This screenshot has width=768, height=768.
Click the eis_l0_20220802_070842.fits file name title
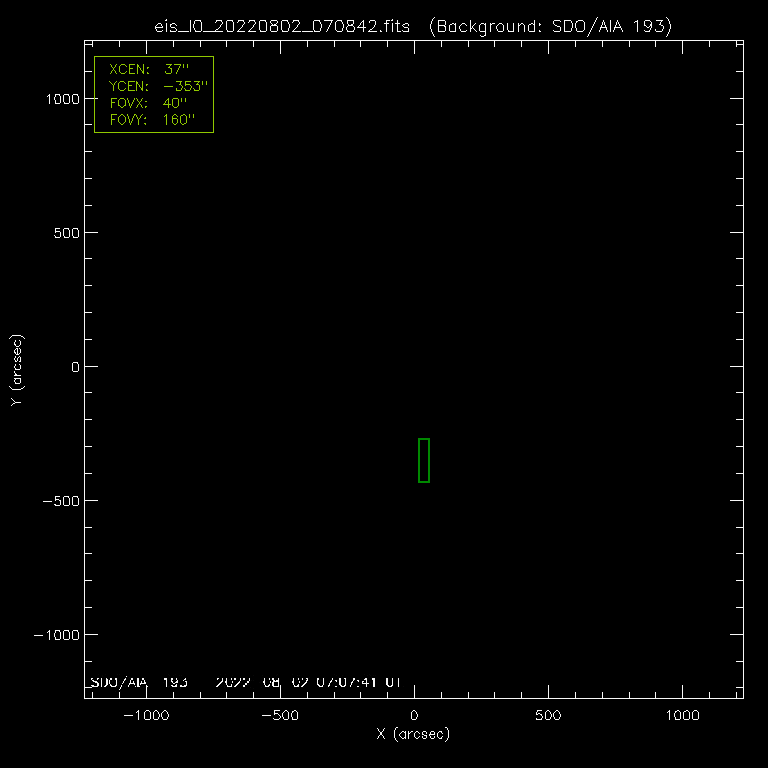tap(282, 27)
